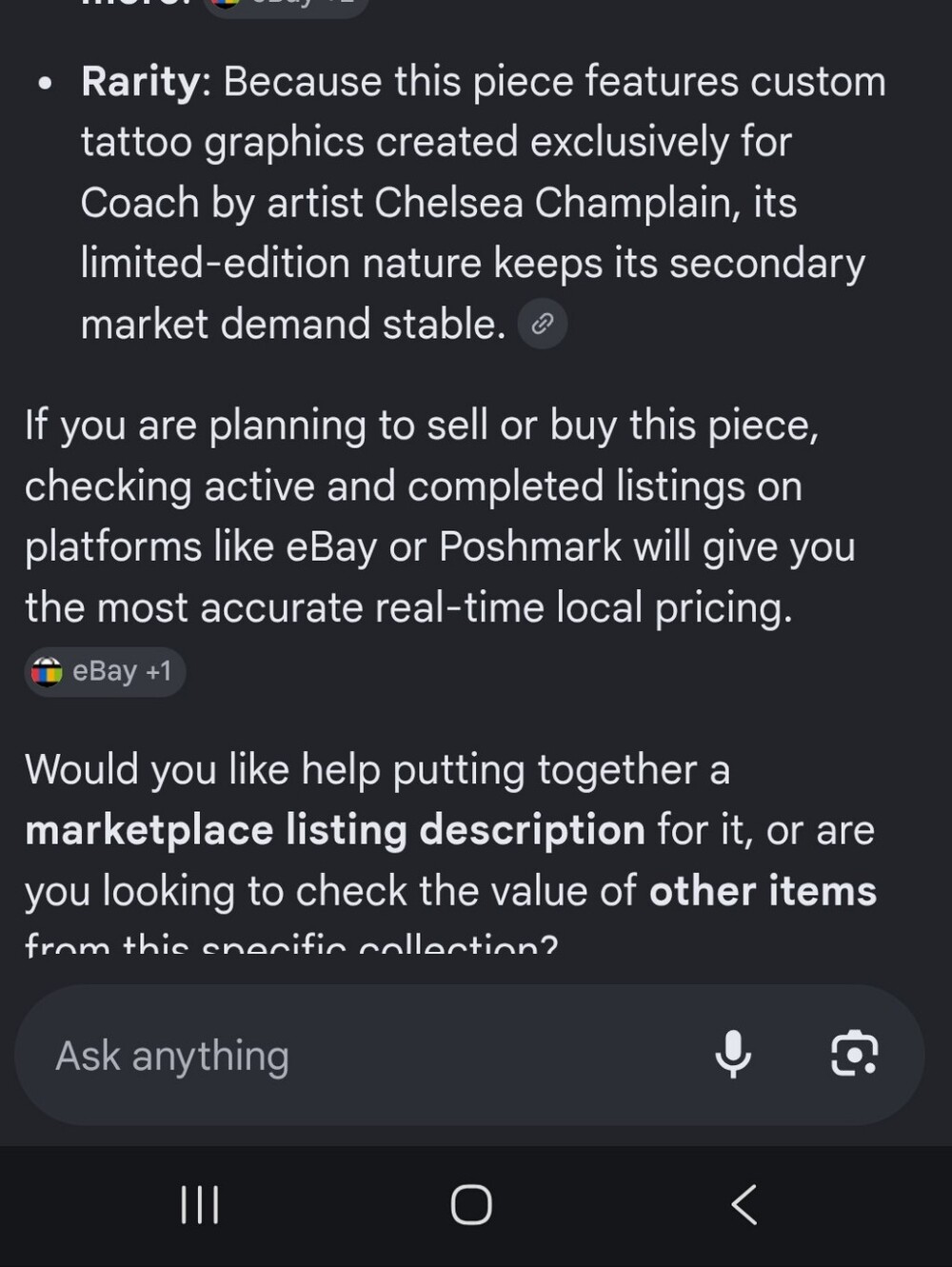
Task: Tap the eBay logo below the pricing paragraph
Action: (47, 672)
